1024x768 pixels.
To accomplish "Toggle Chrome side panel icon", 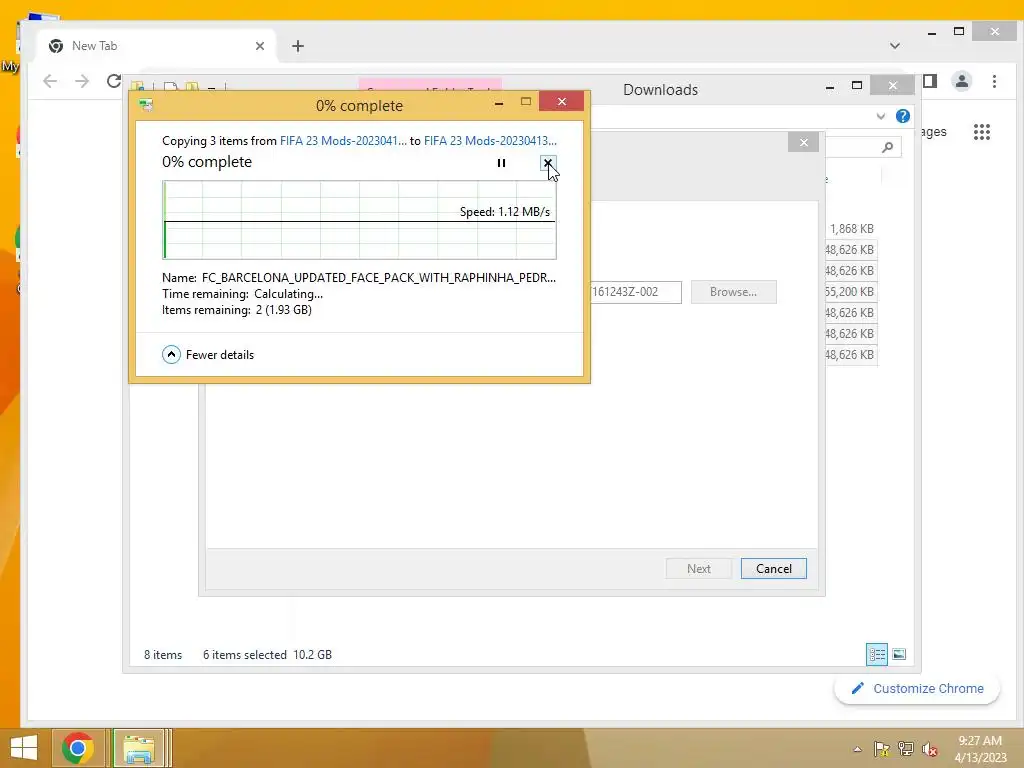I will point(930,81).
